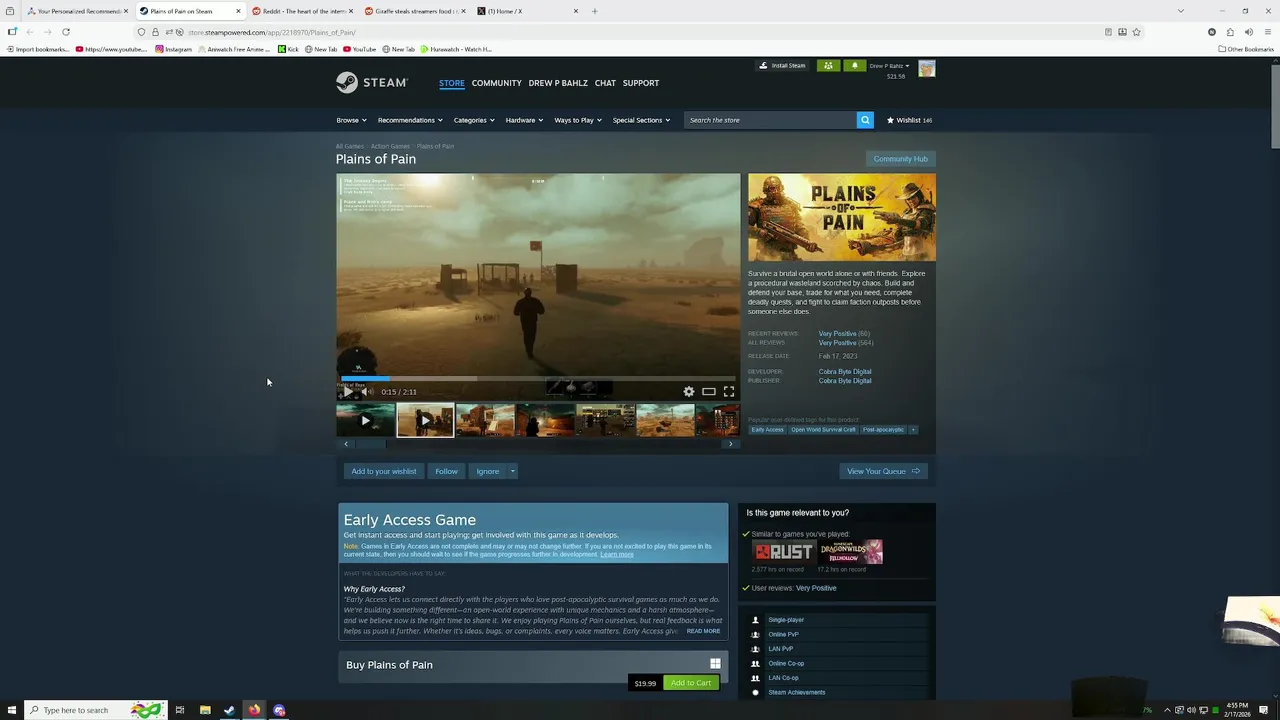Open the Recommendations dropdown menu
Screen dimensions: 1280x720
point(410,120)
